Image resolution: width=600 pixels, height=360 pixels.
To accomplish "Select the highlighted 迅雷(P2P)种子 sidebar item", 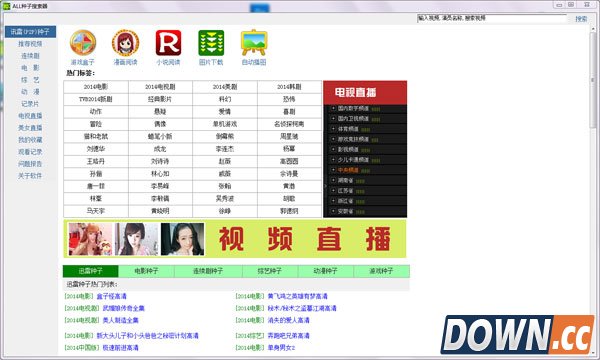I will (31, 32).
